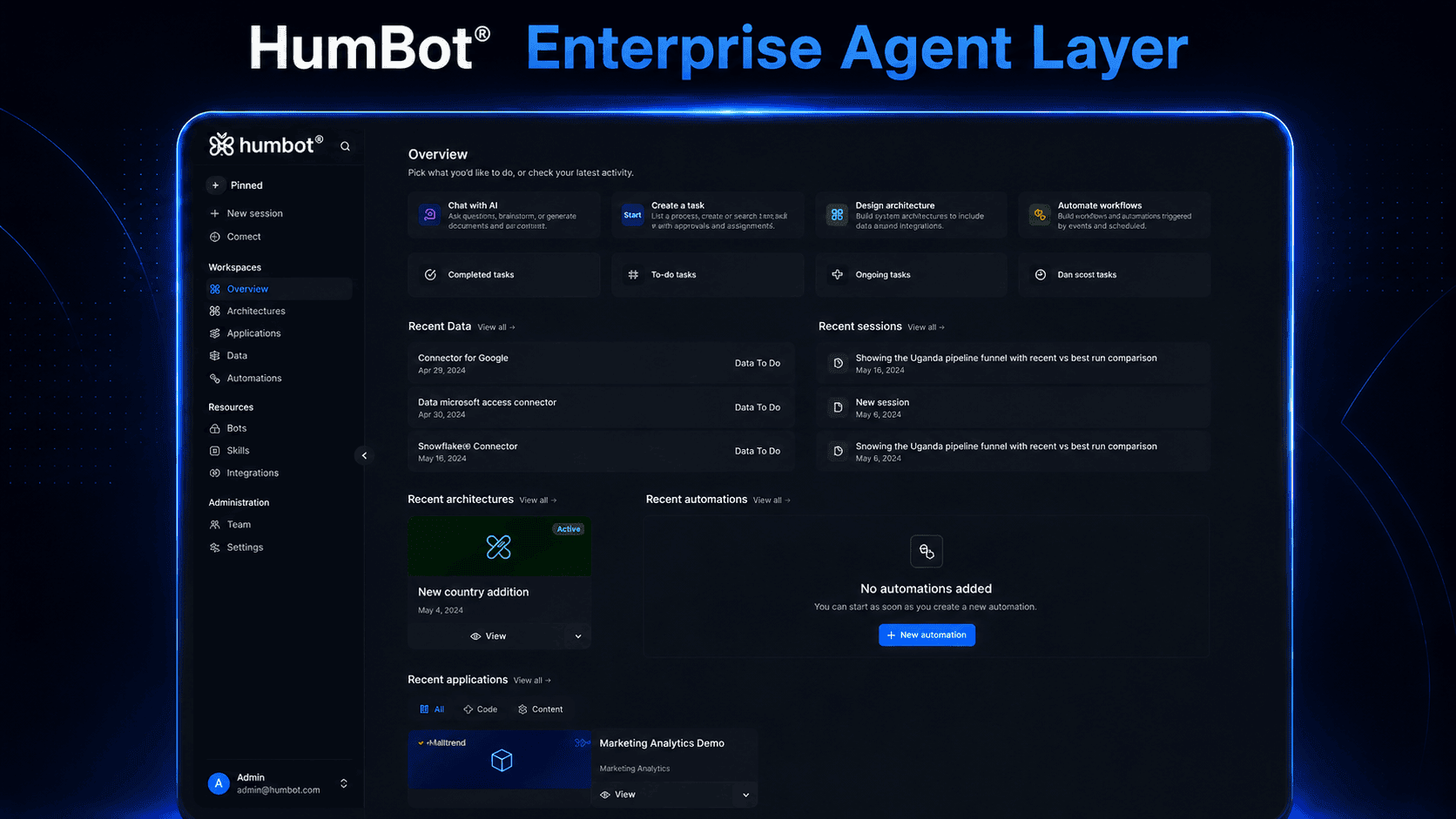
Task: Click the Chat with AI icon
Action: tap(429, 214)
